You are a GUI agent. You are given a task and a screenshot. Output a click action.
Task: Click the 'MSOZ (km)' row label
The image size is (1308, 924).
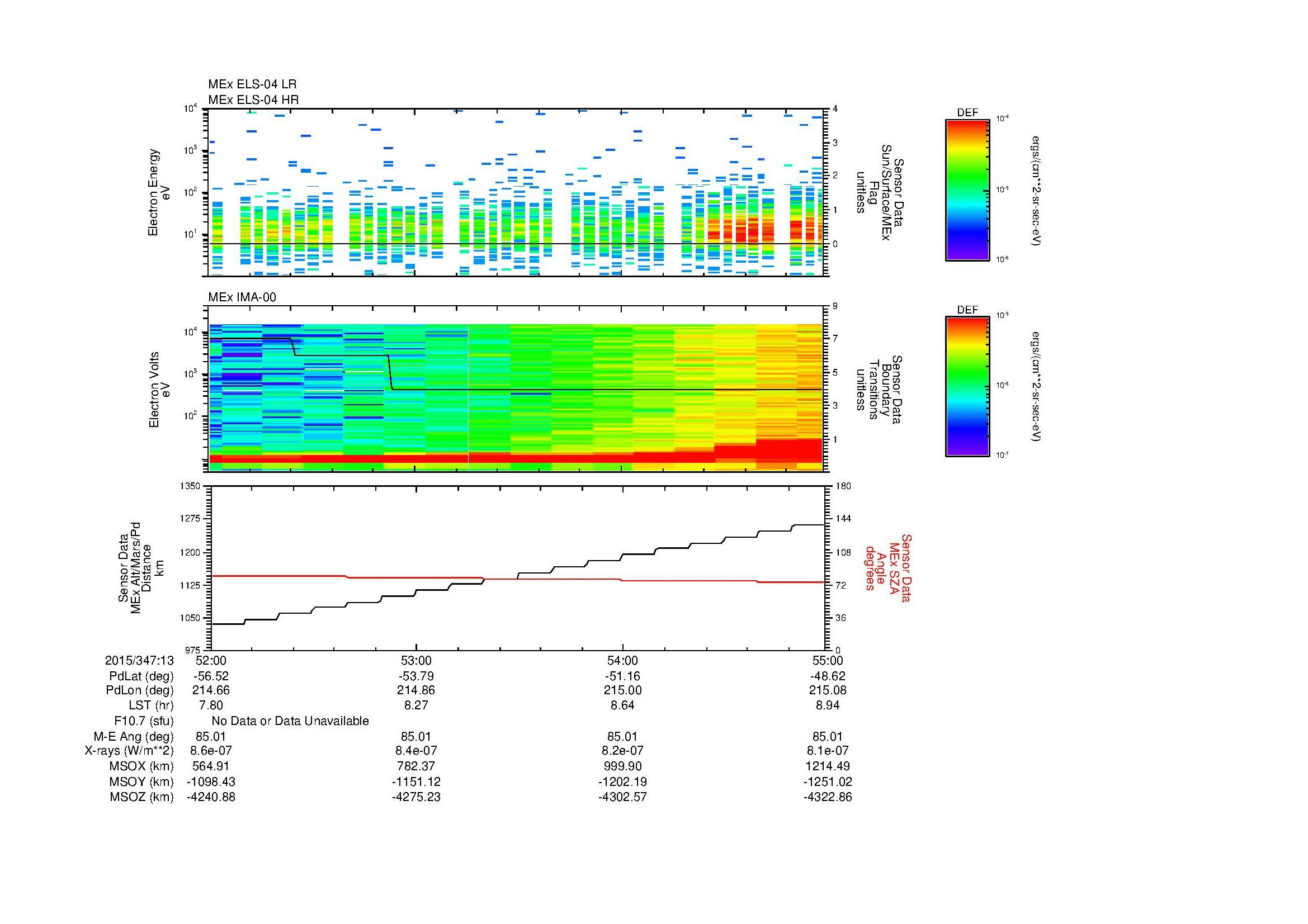tap(142, 797)
